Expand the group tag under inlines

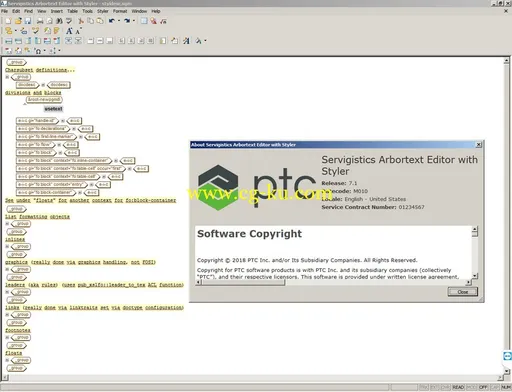[x=7, y=246]
